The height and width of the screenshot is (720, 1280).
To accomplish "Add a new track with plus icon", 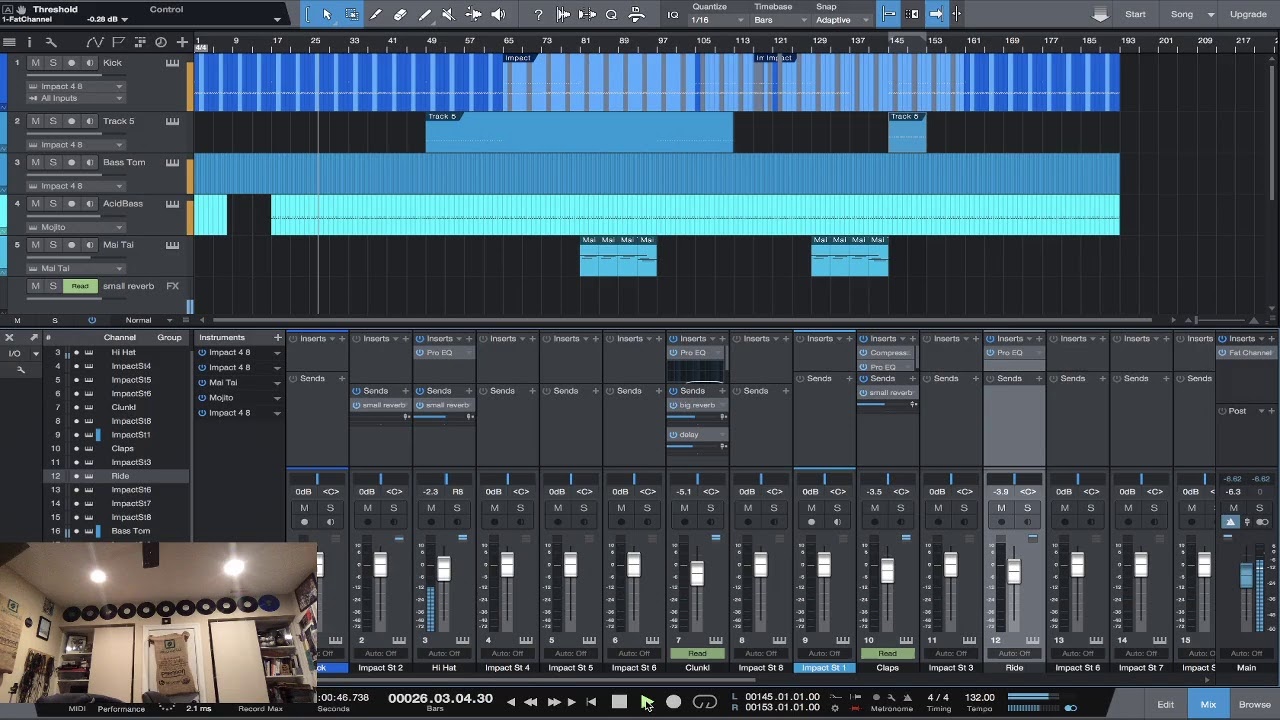I will click(182, 42).
